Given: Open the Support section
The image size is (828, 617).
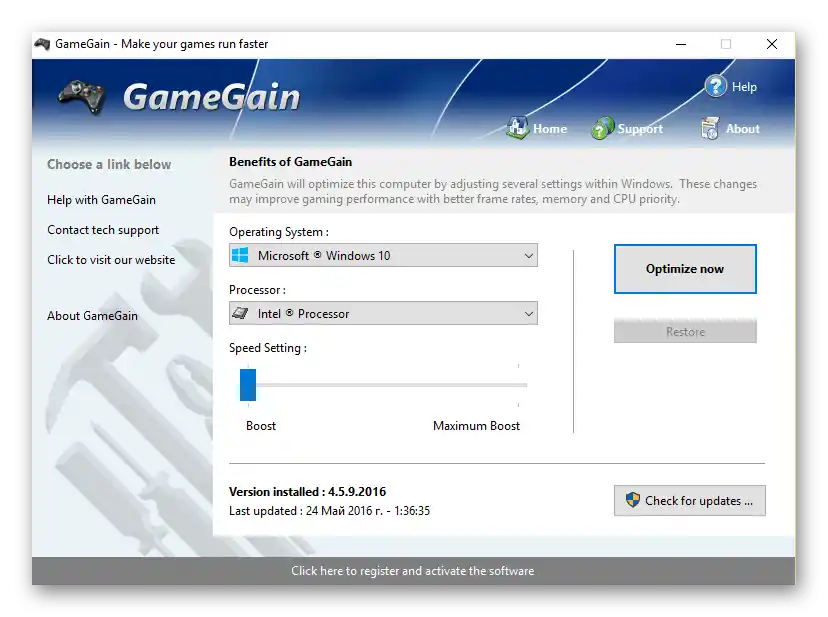Looking at the screenshot, I should pos(640,129).
